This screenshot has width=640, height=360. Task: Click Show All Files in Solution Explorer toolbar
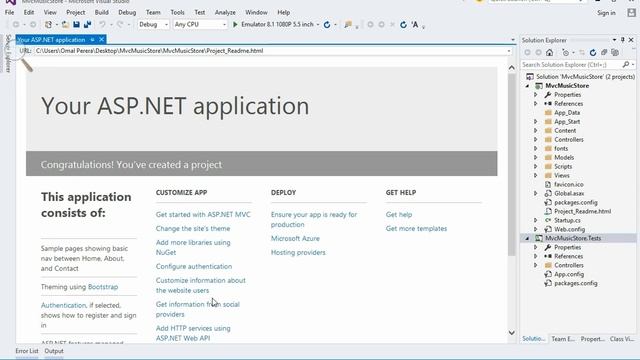[x=615, y=53]
